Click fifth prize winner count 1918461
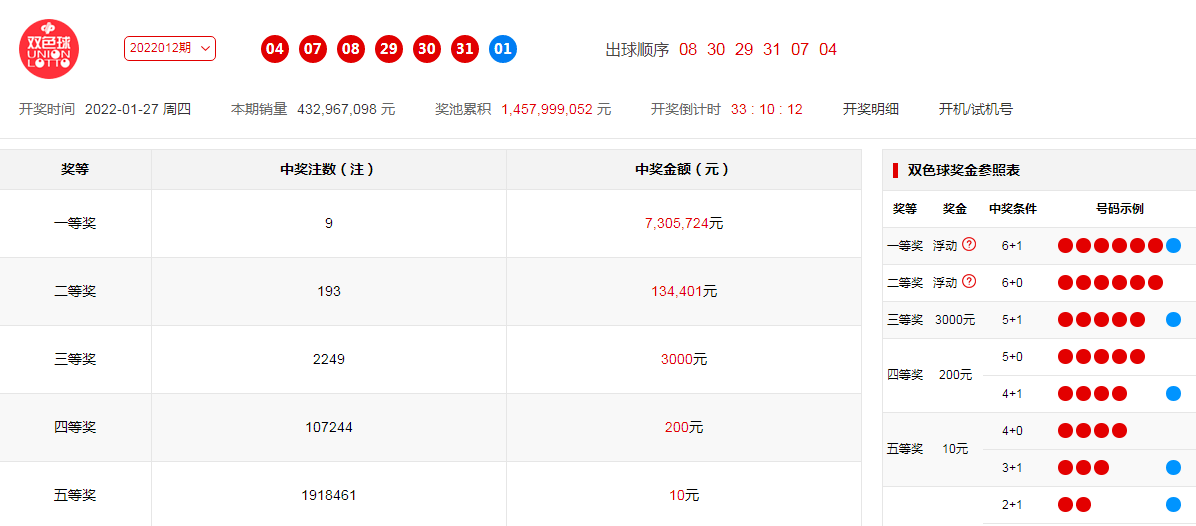 pos(329,496)
